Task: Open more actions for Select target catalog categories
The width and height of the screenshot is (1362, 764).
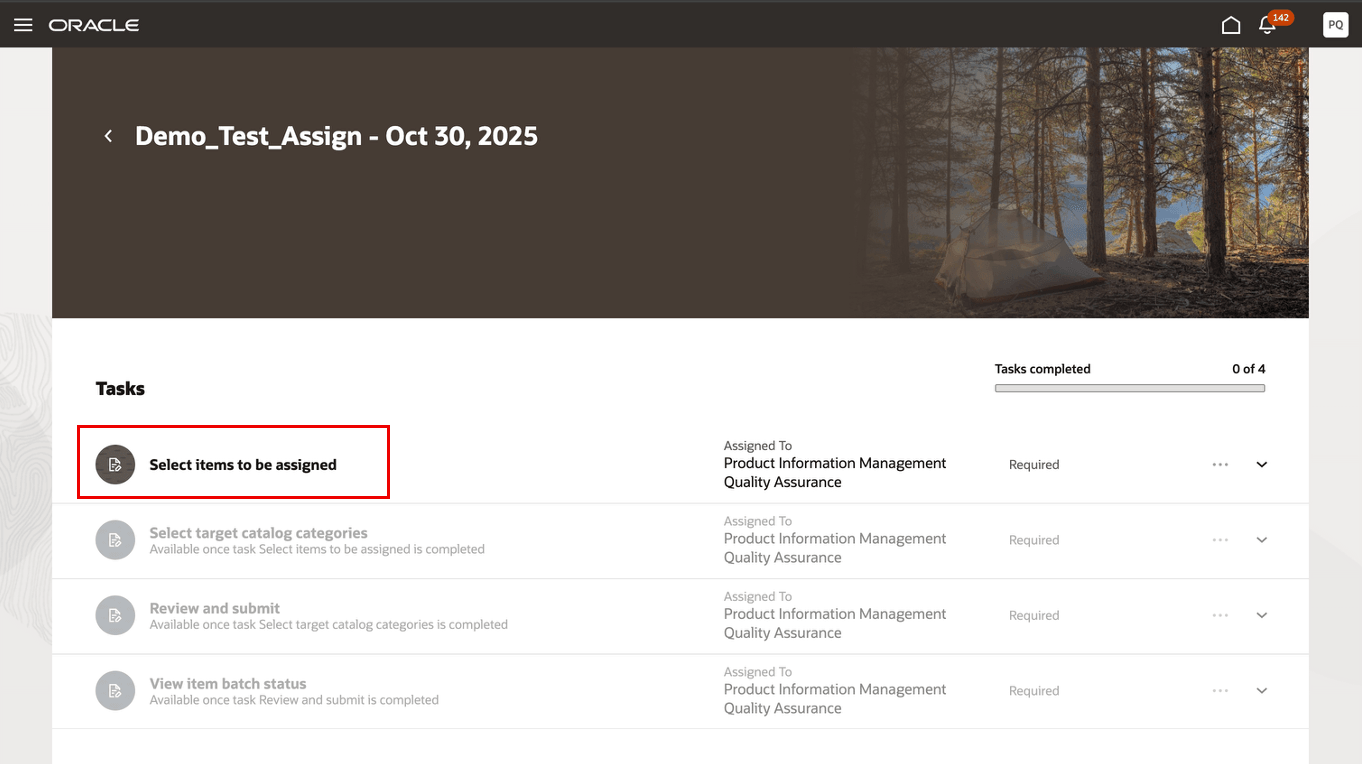Action: click(x=1220, y=540)
